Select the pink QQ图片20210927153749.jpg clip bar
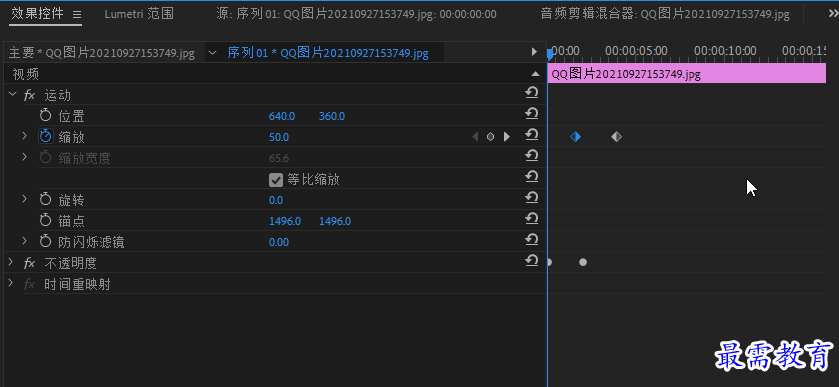The height and width of the screenshot is (387, 839). coord(687,74)
